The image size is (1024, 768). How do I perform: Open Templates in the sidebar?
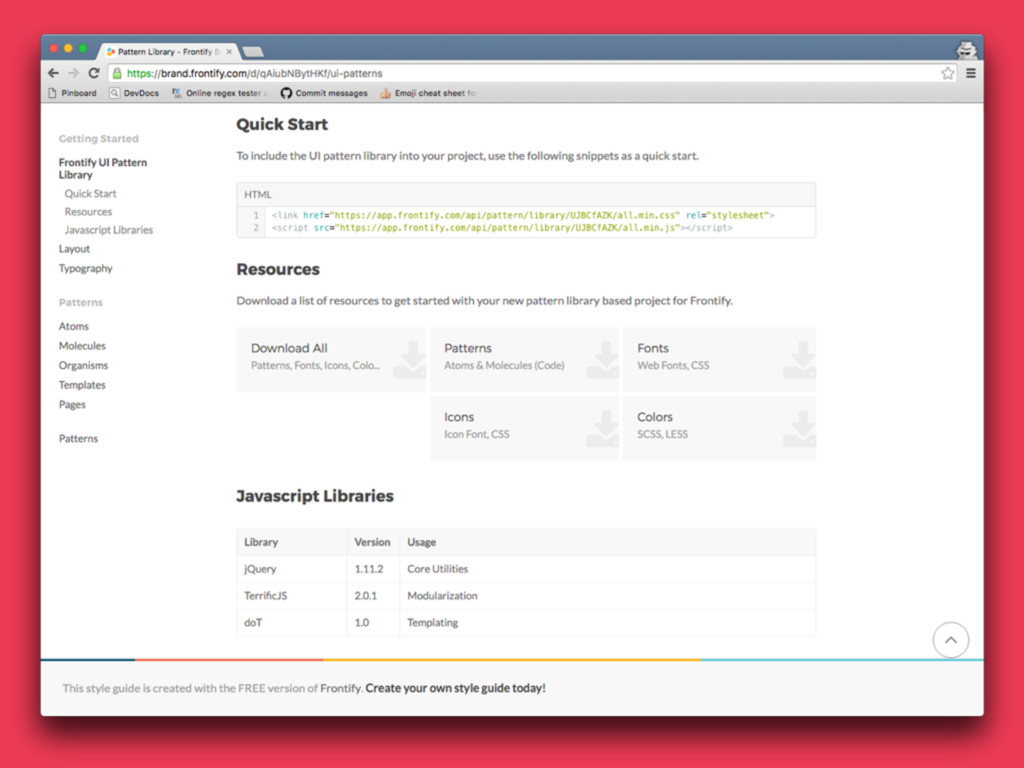[82, 385]
